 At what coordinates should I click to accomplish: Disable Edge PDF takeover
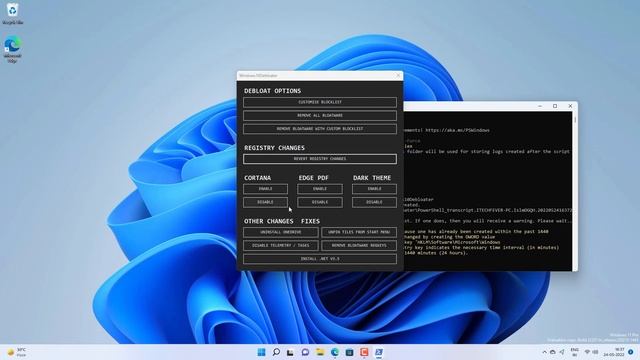(x=320, y=202)
